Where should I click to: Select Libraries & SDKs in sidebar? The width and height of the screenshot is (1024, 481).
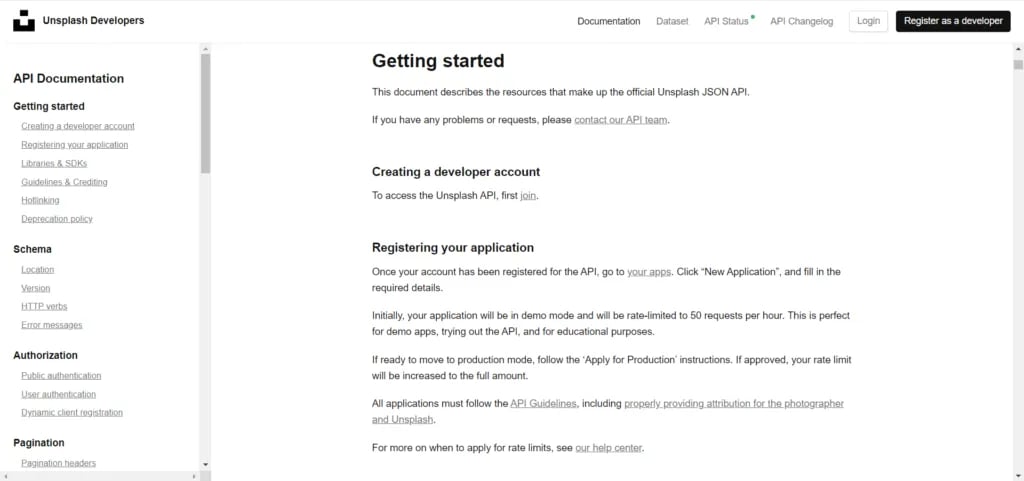tap(54, 163)
